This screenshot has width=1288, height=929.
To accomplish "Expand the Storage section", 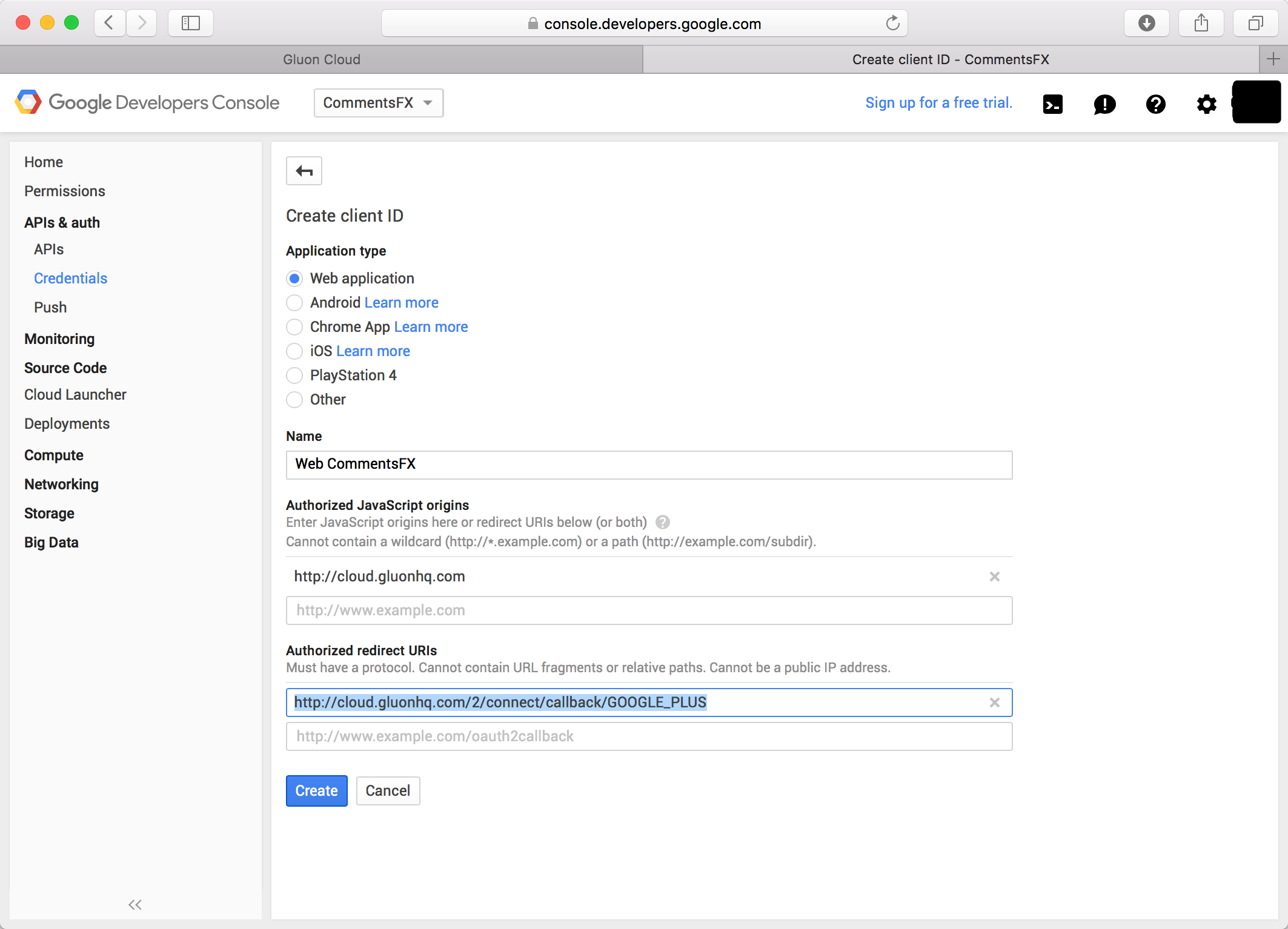I will (49, 514).
